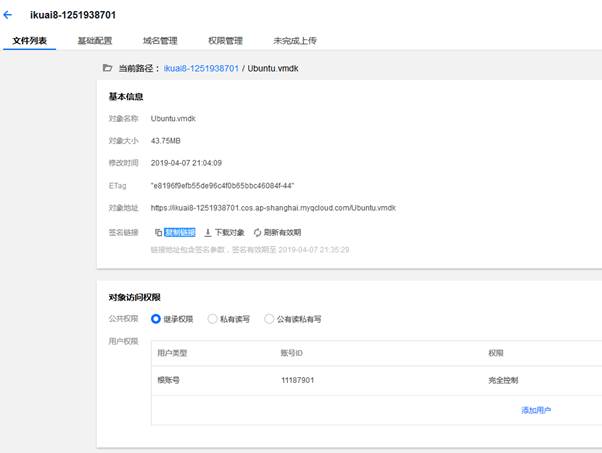Go to the 域名管理 tab
Image resolution: width=602 pixels, height=453 pixels.
coord(160,41)
